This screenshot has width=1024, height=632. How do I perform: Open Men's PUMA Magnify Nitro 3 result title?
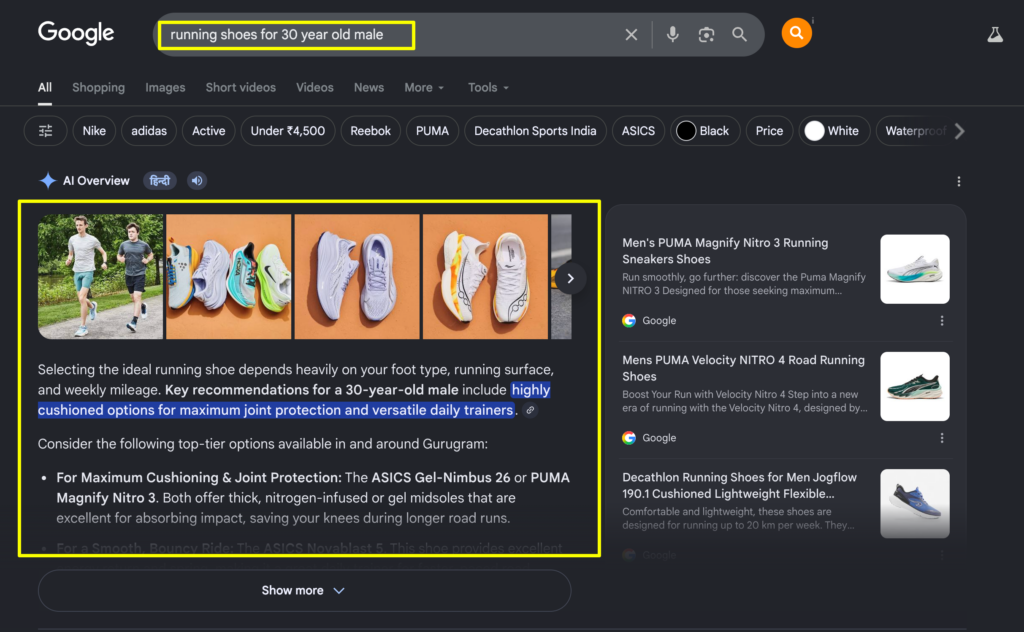[725, 251]
